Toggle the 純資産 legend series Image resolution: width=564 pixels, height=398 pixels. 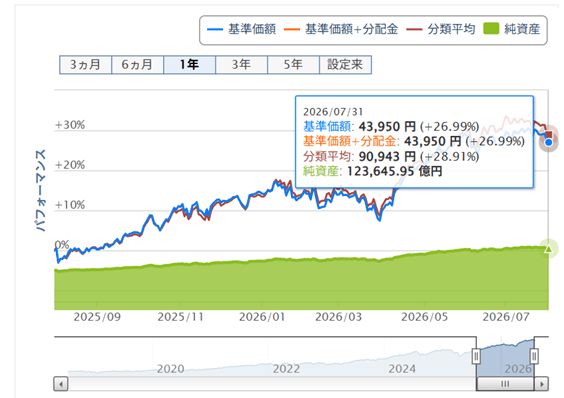(511, 29)
